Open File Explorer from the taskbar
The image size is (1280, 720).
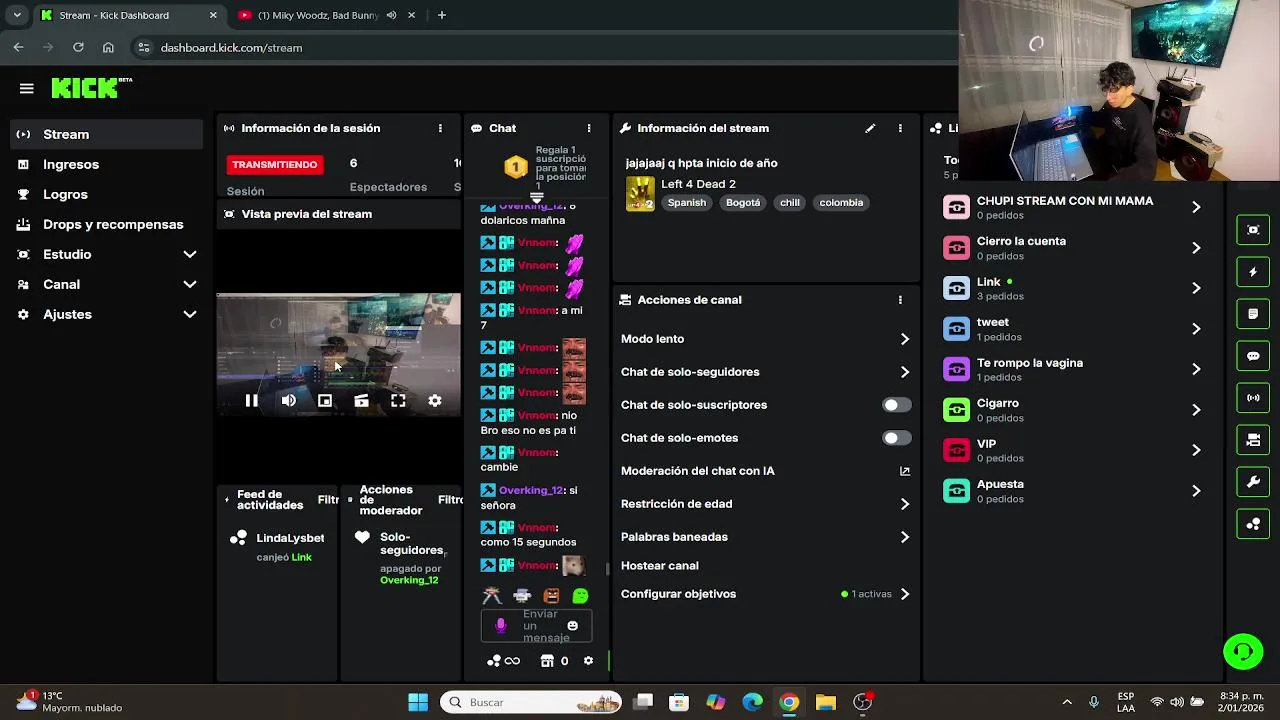tap(825, 702)
